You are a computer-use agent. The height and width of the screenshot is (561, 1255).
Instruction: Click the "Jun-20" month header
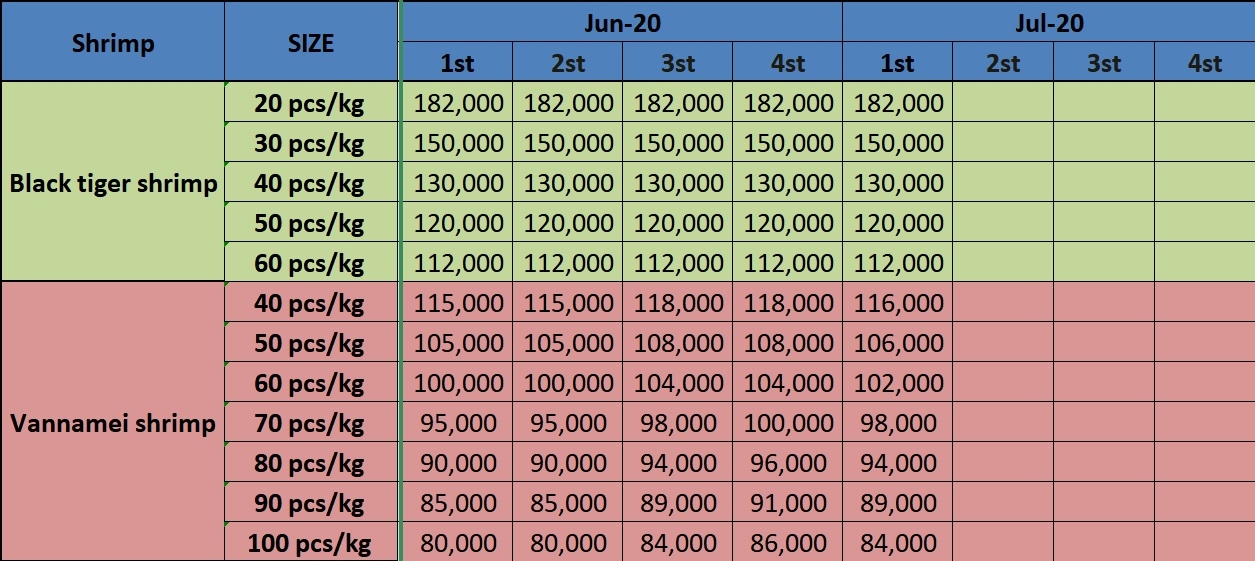(621, 23)
